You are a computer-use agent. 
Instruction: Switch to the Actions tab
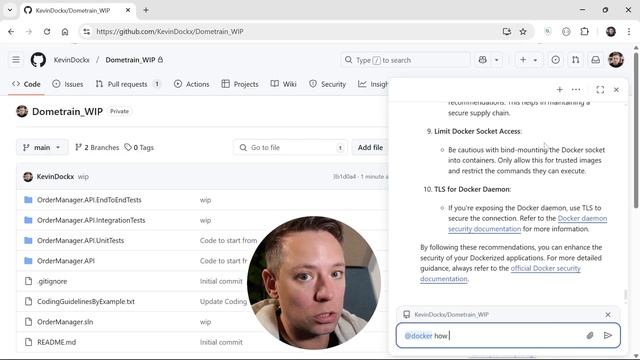click(191, 84)
